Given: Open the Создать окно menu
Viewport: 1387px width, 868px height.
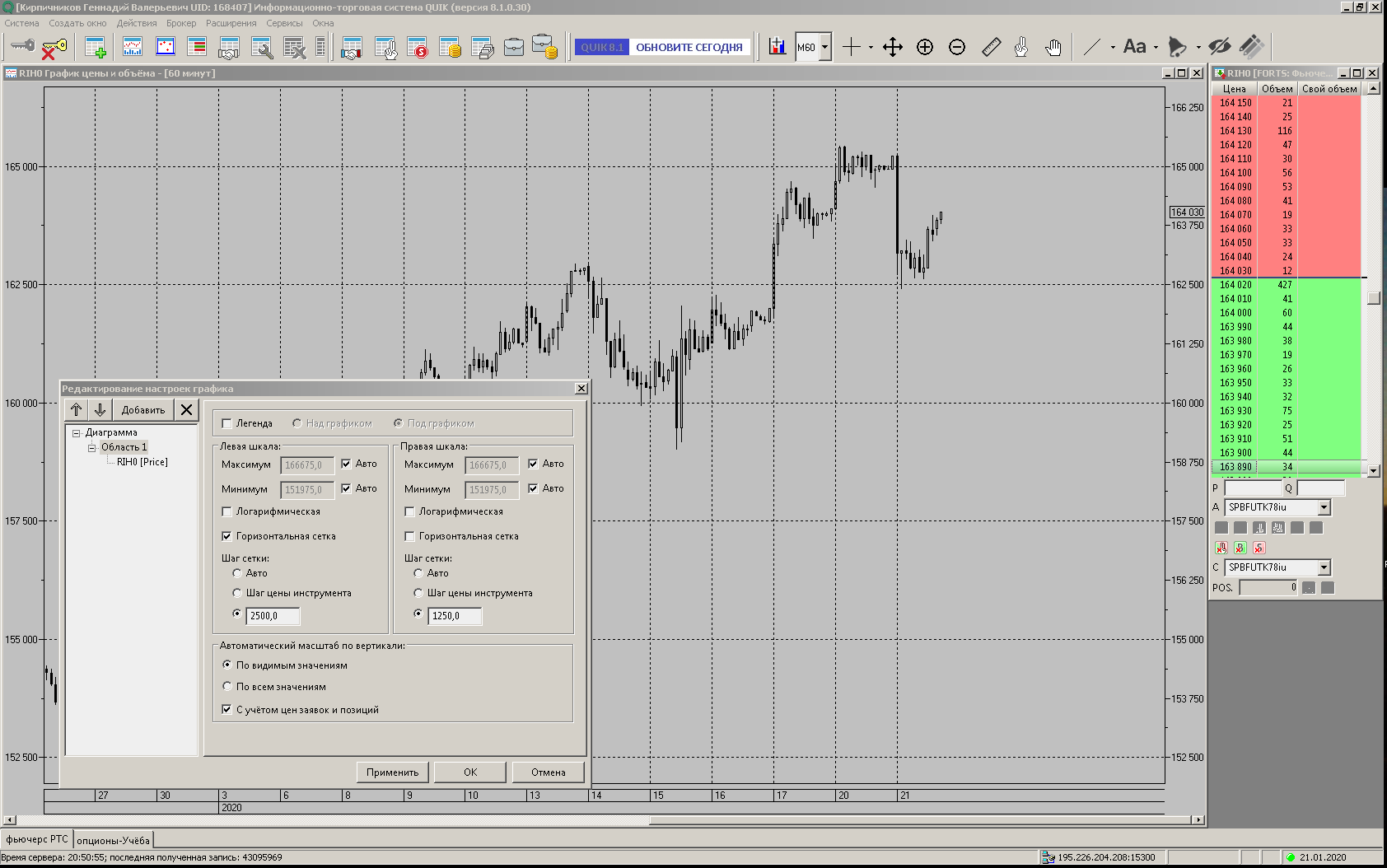Looking at the screenshot, I should point(77,23).
